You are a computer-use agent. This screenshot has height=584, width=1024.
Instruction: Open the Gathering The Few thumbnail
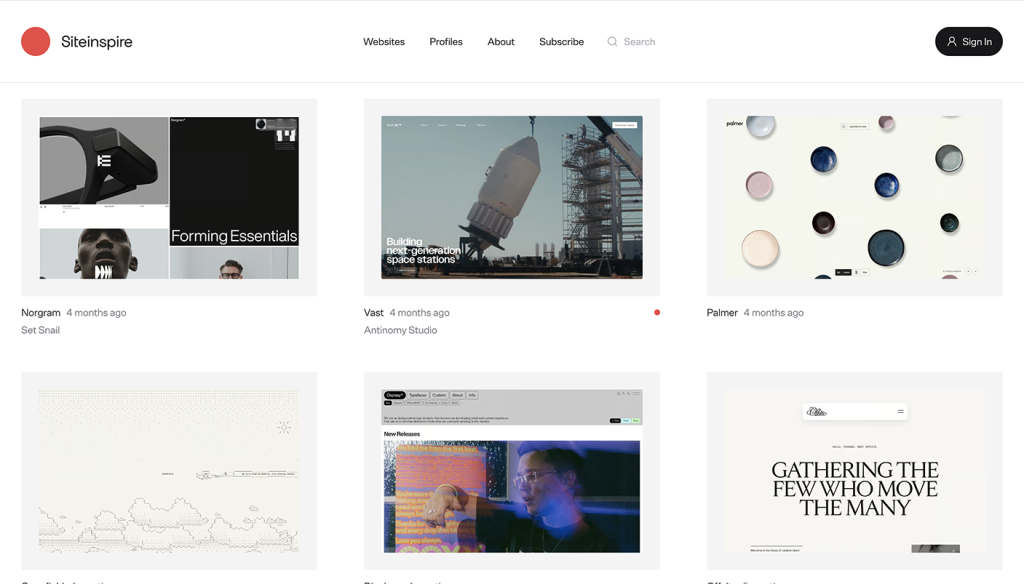point(854,471)
